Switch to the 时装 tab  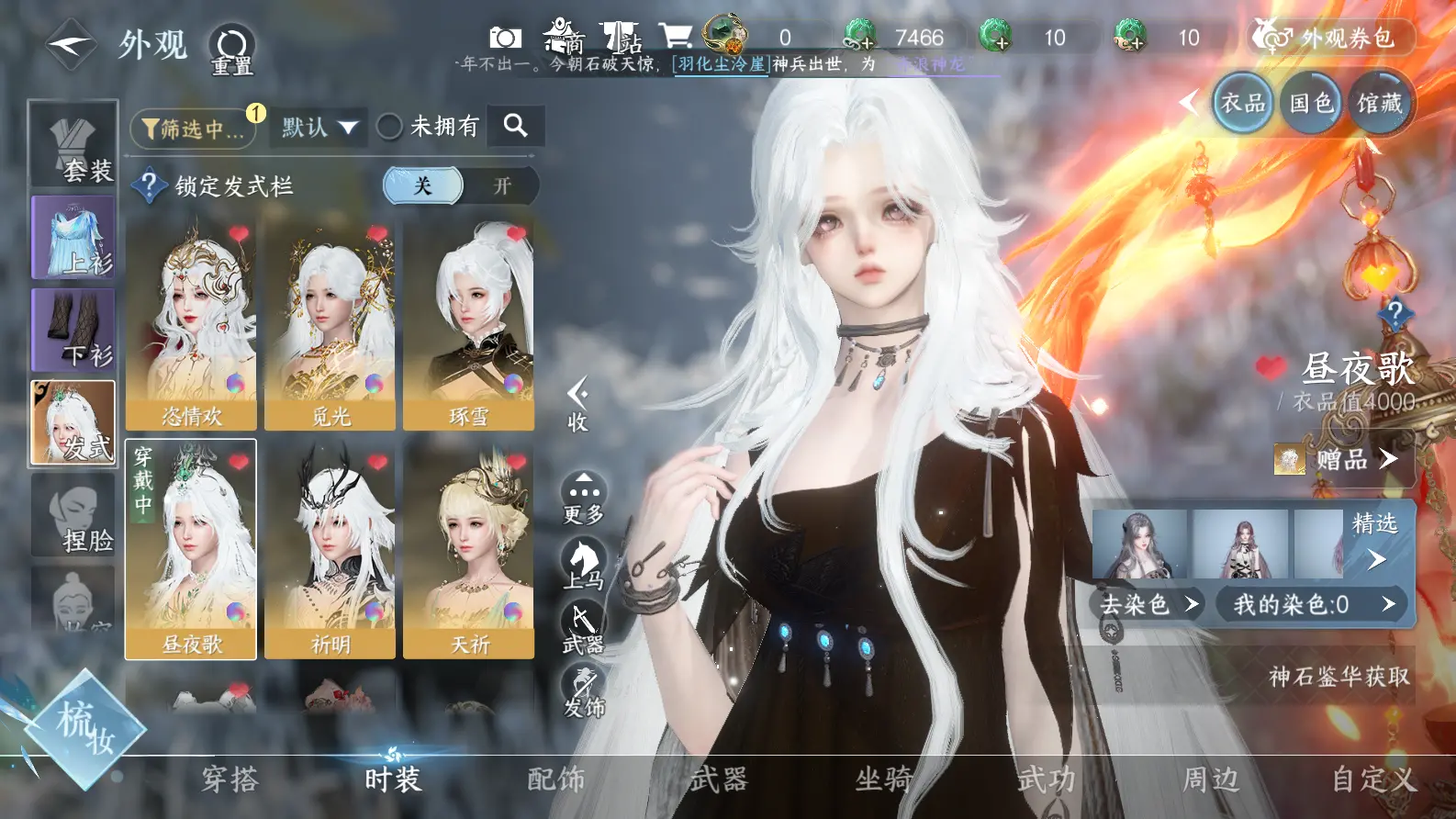(393, 780)
